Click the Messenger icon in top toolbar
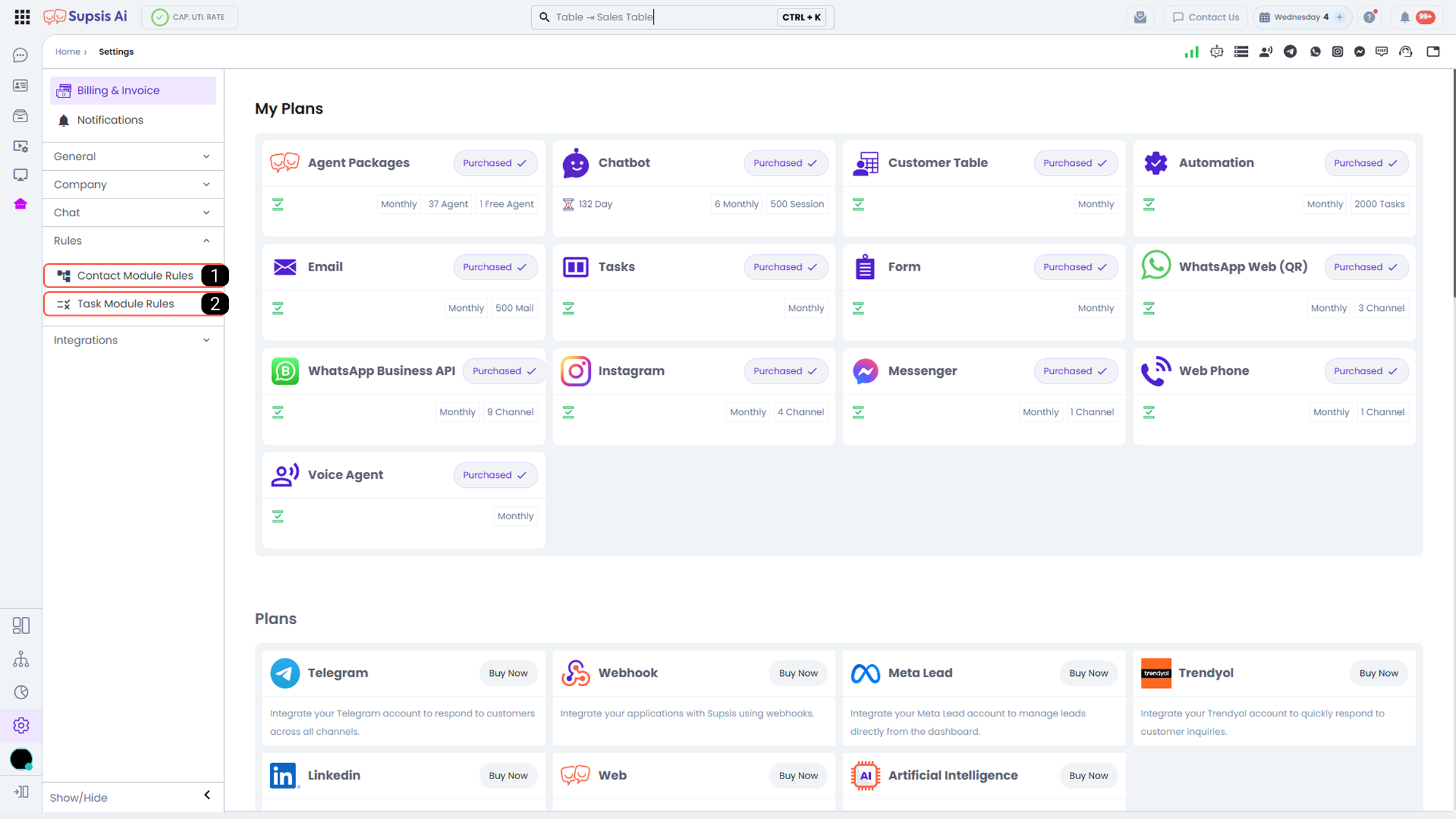1456x819 pixels. pos(1360,52)
